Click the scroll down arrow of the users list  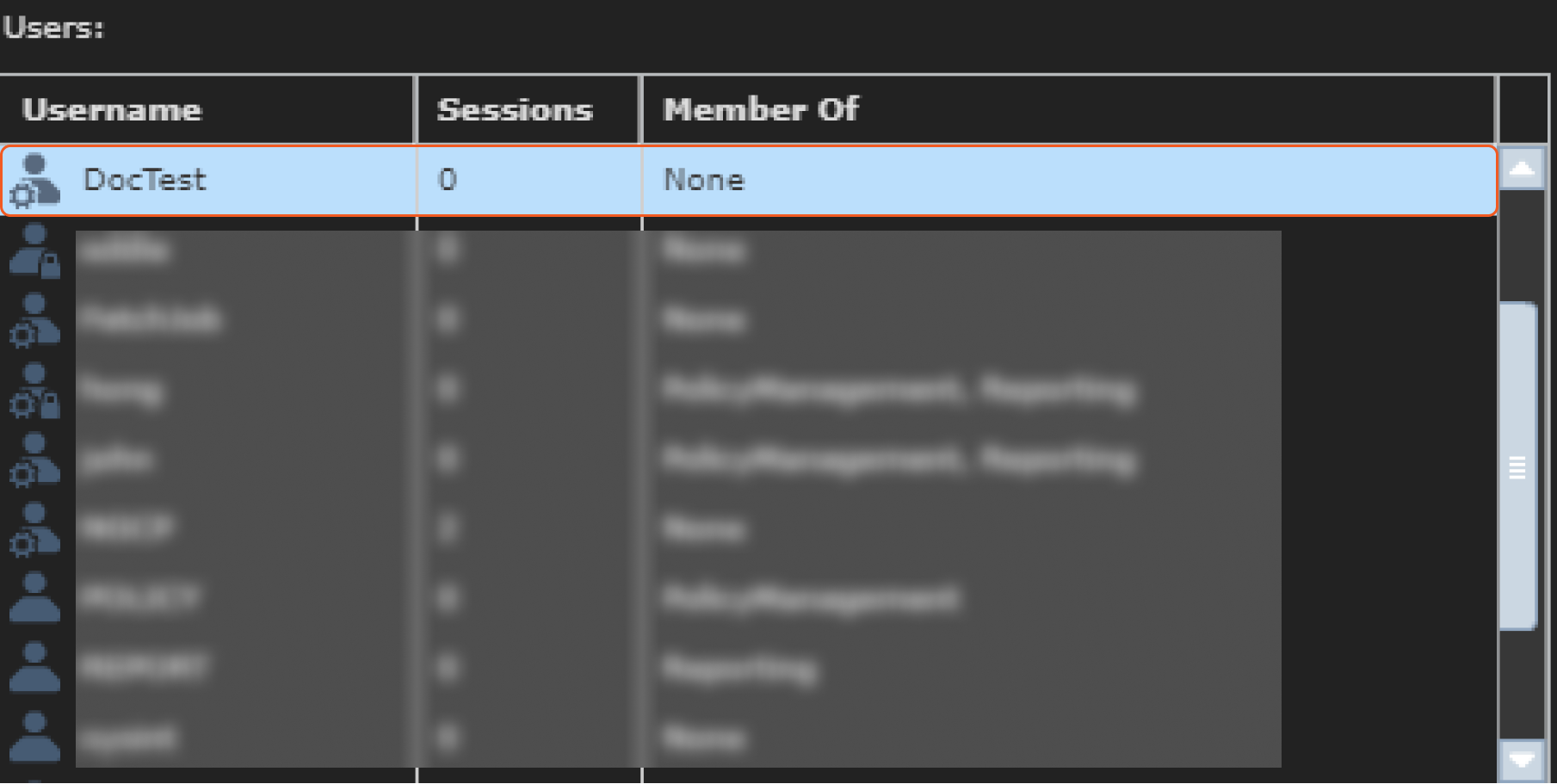[x=1521, y=759]
